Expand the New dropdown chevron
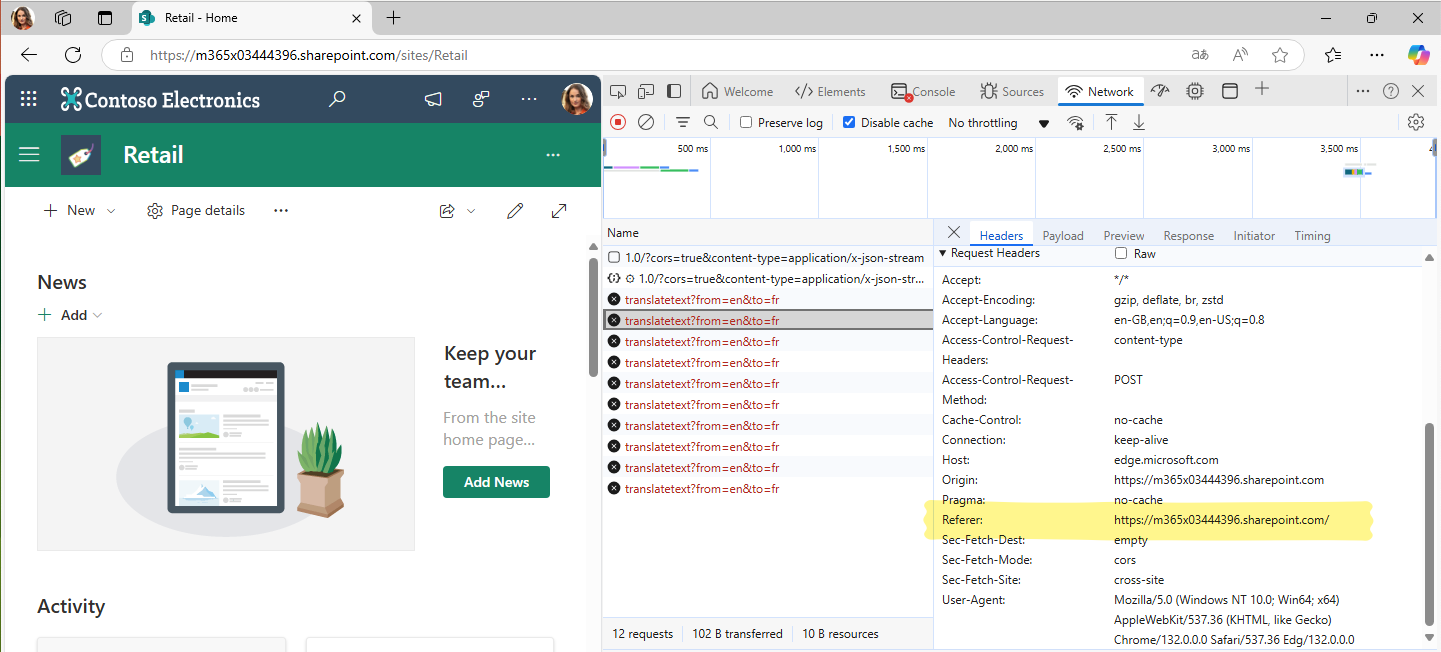 click(111, 211)
